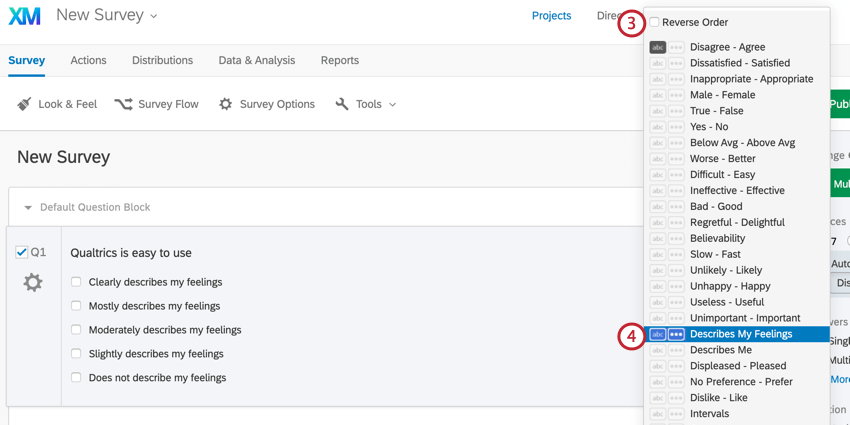Screen dimensions: 850x425
Task: Switch to the Data & Analysis tab
Action: tap(257, 60)
